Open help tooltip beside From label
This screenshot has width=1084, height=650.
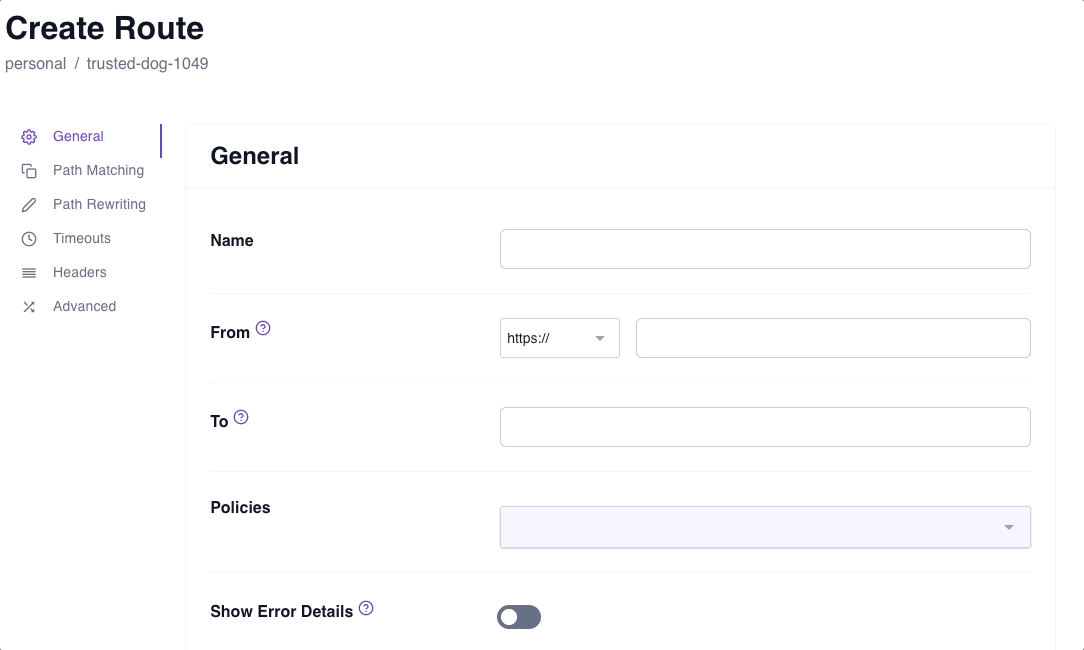pyautogui.click(x=263, y=328)
